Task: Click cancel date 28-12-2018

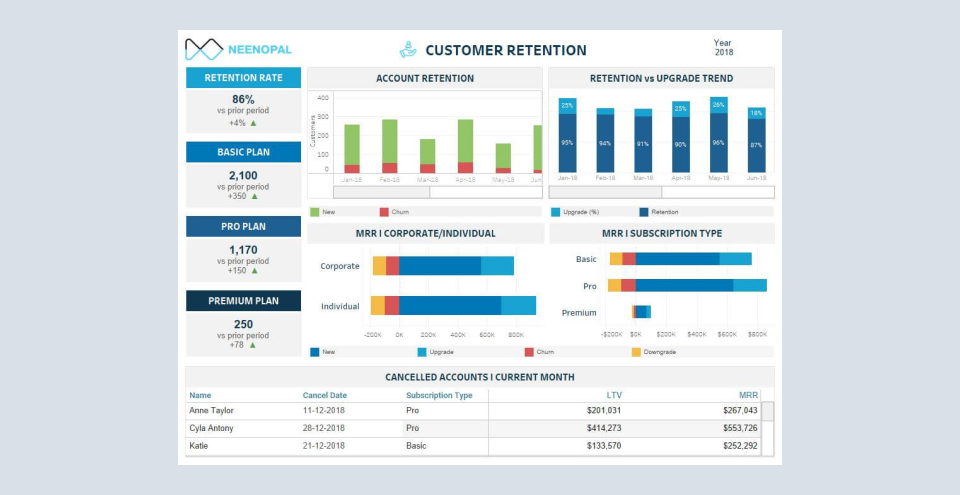Action: click(323, 428)
